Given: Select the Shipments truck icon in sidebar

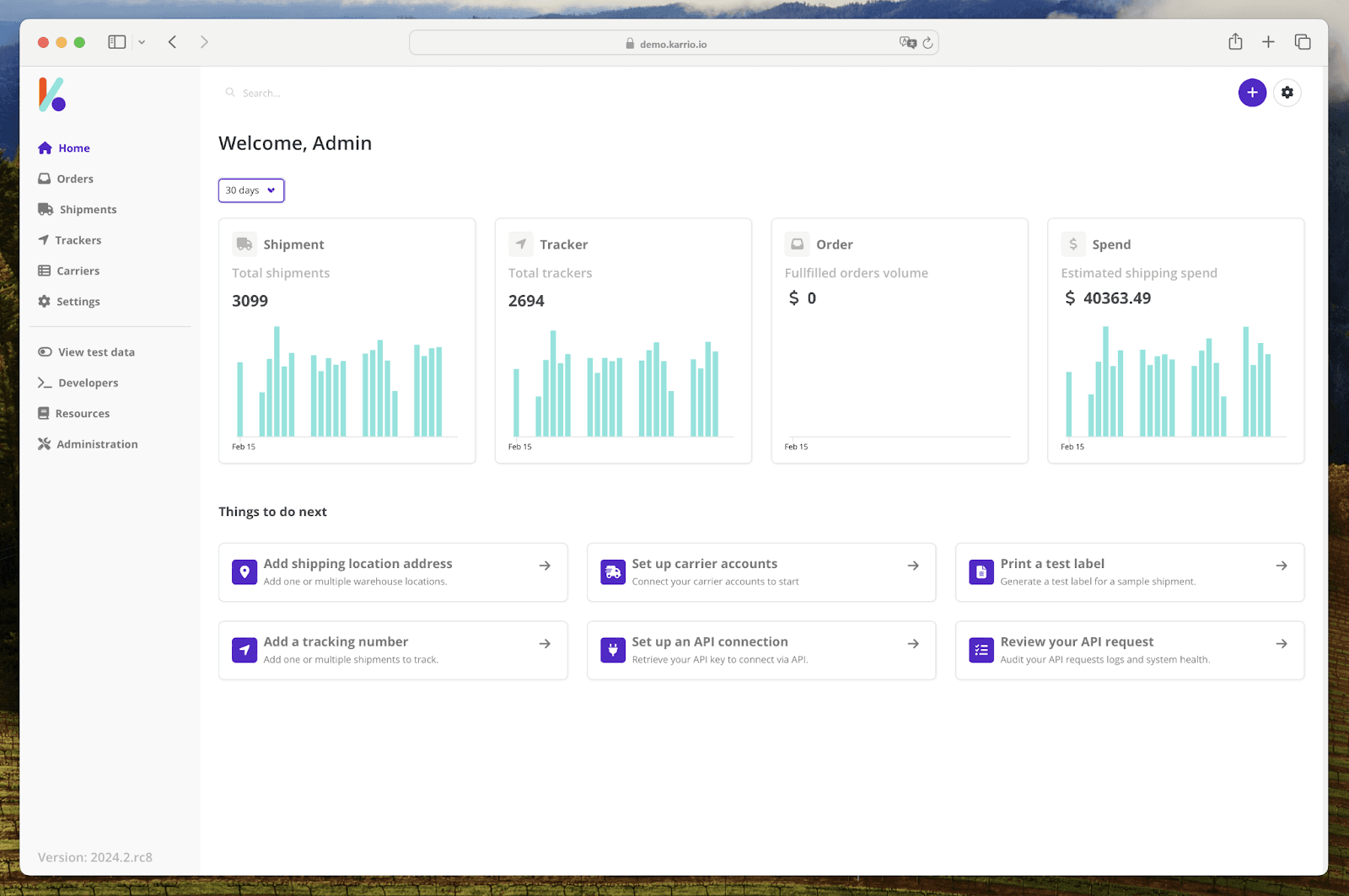Looking at the screenshot, I should tap(45, 209).
